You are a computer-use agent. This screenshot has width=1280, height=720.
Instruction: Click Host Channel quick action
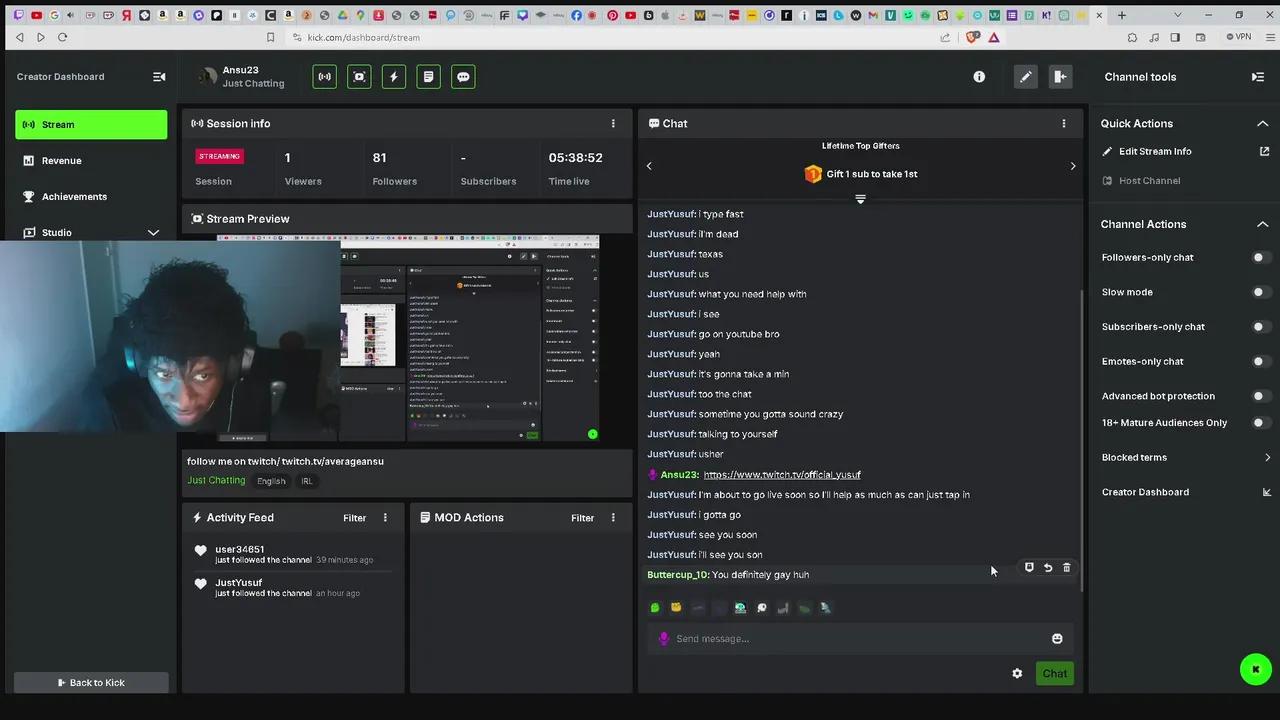pos(1149,180)
